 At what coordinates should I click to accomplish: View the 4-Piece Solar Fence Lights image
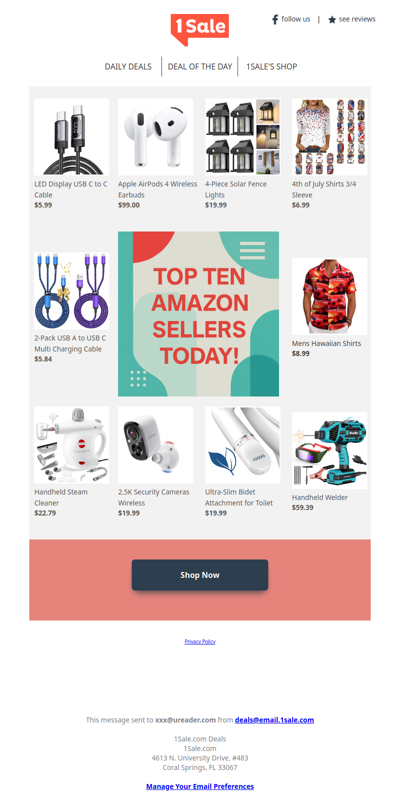pyautogui.click(x=242, y=137)
